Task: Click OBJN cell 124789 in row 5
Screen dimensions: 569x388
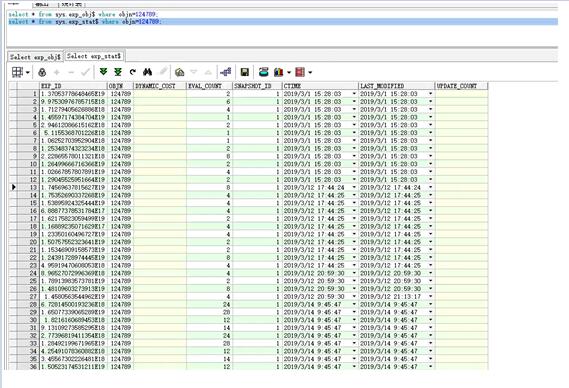Action: pyautogui.click(x=120, y=125)
